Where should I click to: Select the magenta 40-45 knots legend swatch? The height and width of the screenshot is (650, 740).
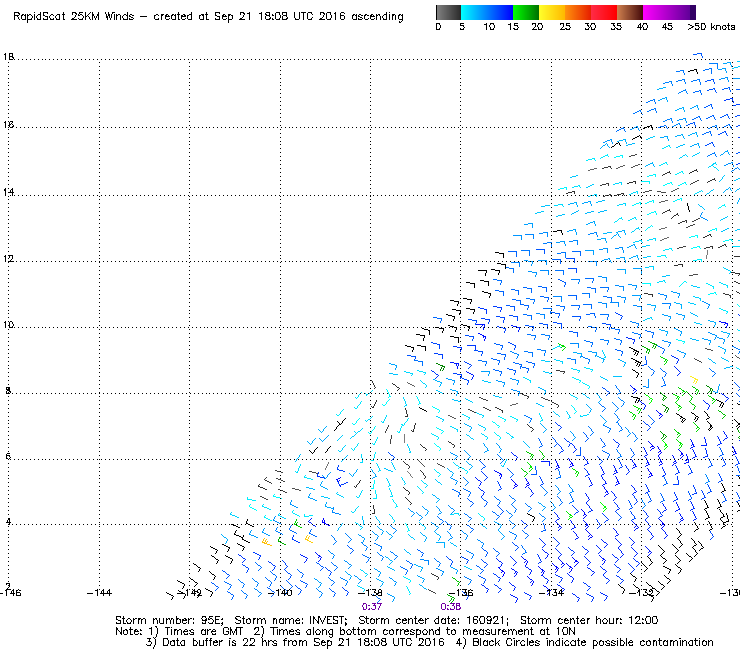tap(656, 12)
